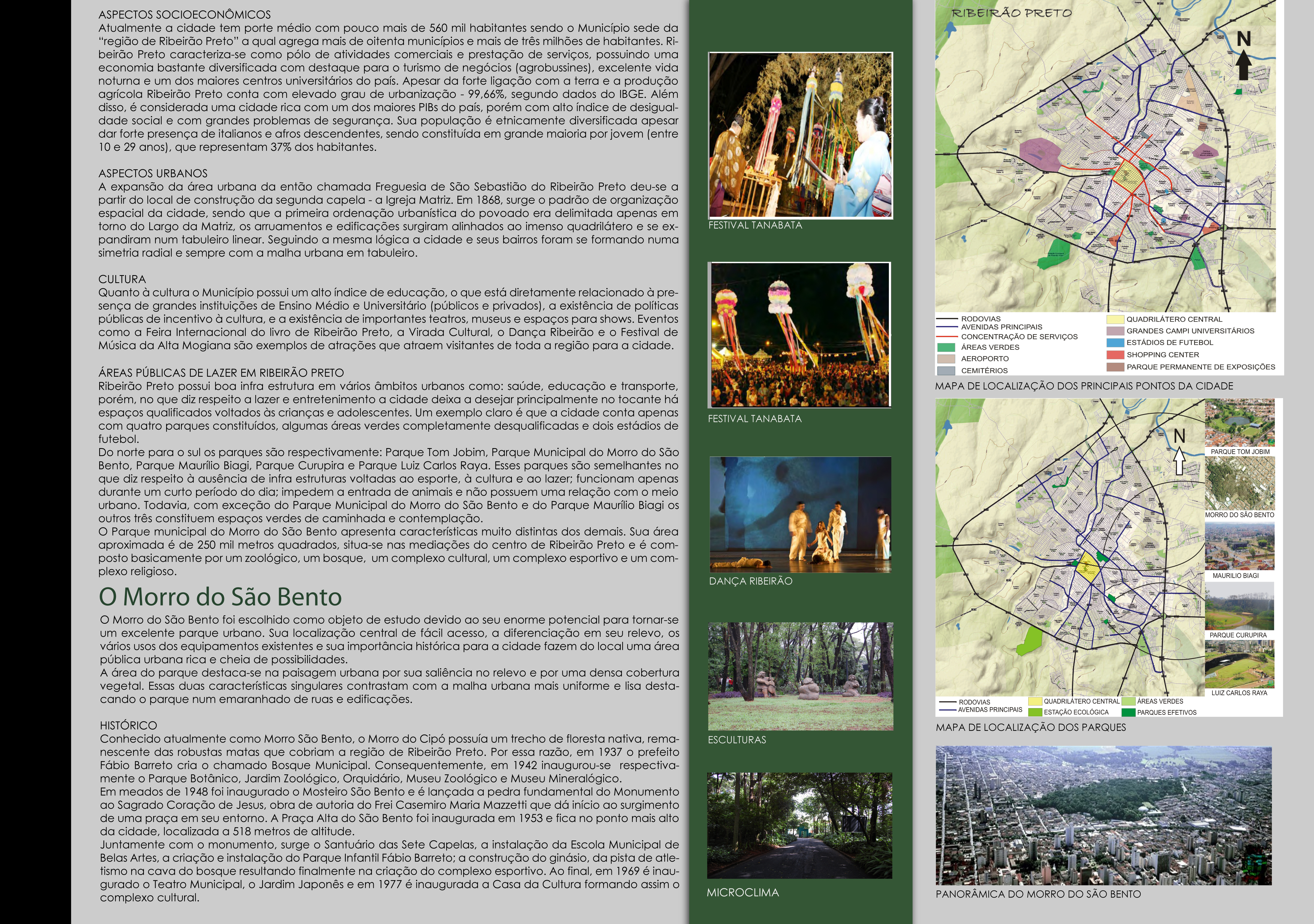1314x924 pixels.
Task: Click the Mapa de Localização dos Principais Pontos da Cidade caption
Action: pos(1084,386)
